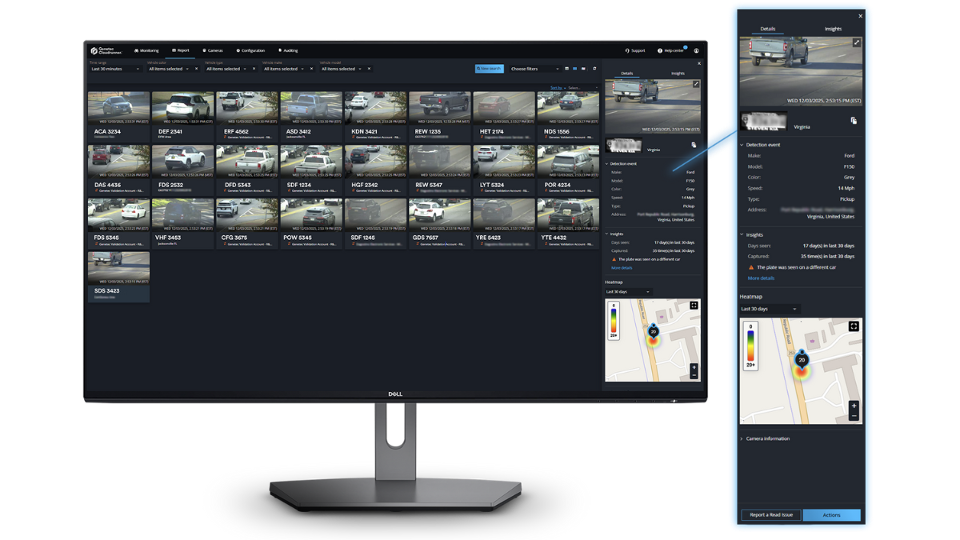
Task: Click the Help center icon
Action: tap(660, 50)
